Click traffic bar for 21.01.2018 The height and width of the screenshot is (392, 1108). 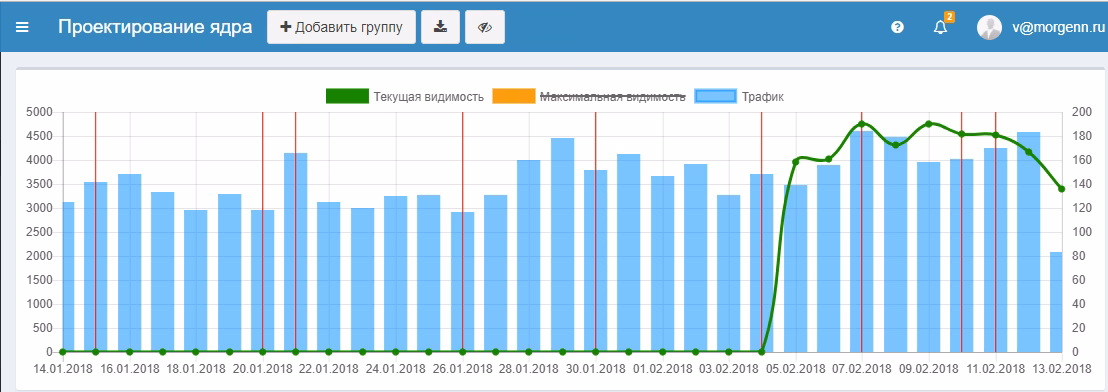[295, 252]
